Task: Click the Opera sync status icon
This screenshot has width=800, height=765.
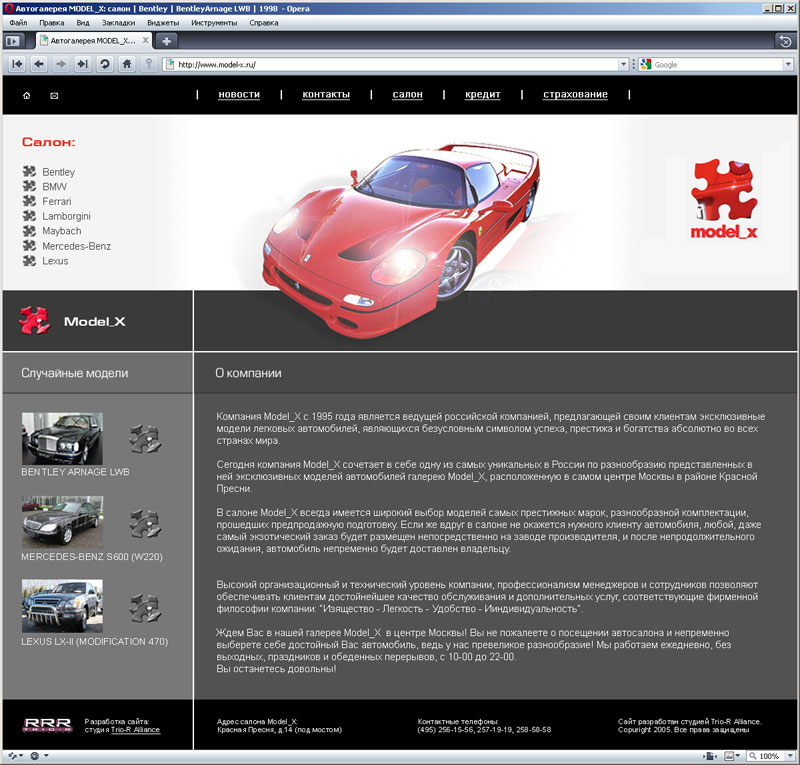Action: tap(13, 756)
